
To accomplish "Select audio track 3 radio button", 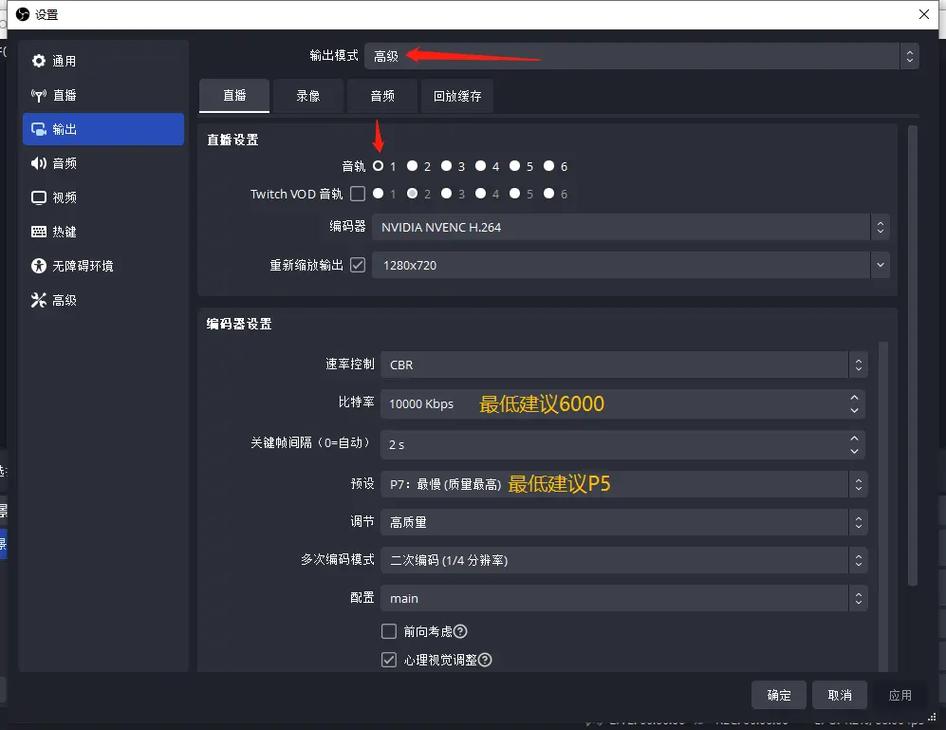I will (446, 166).
